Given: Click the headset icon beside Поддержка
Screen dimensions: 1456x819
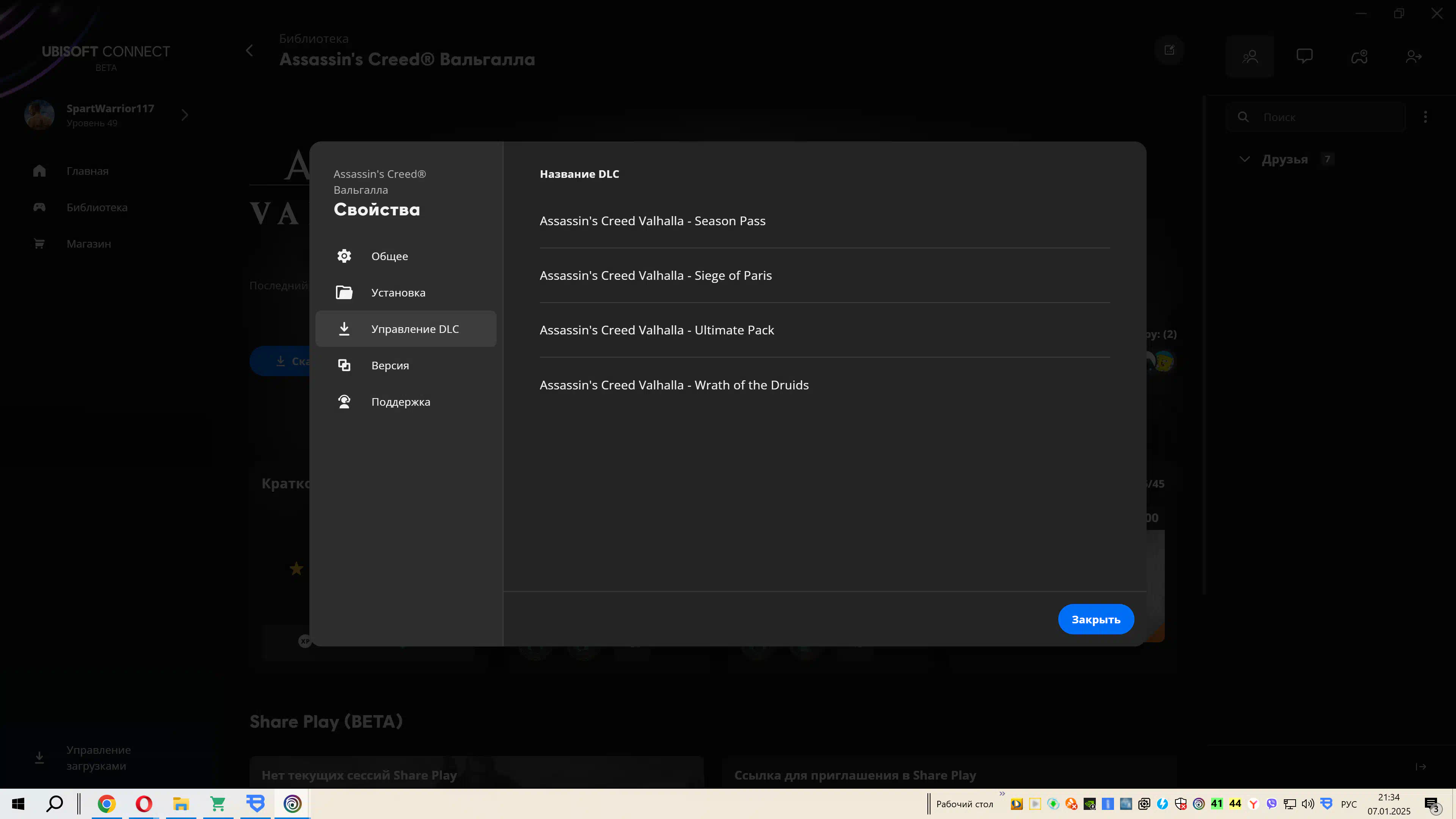Looking at the screenshot, I should [x=344, y=401].
